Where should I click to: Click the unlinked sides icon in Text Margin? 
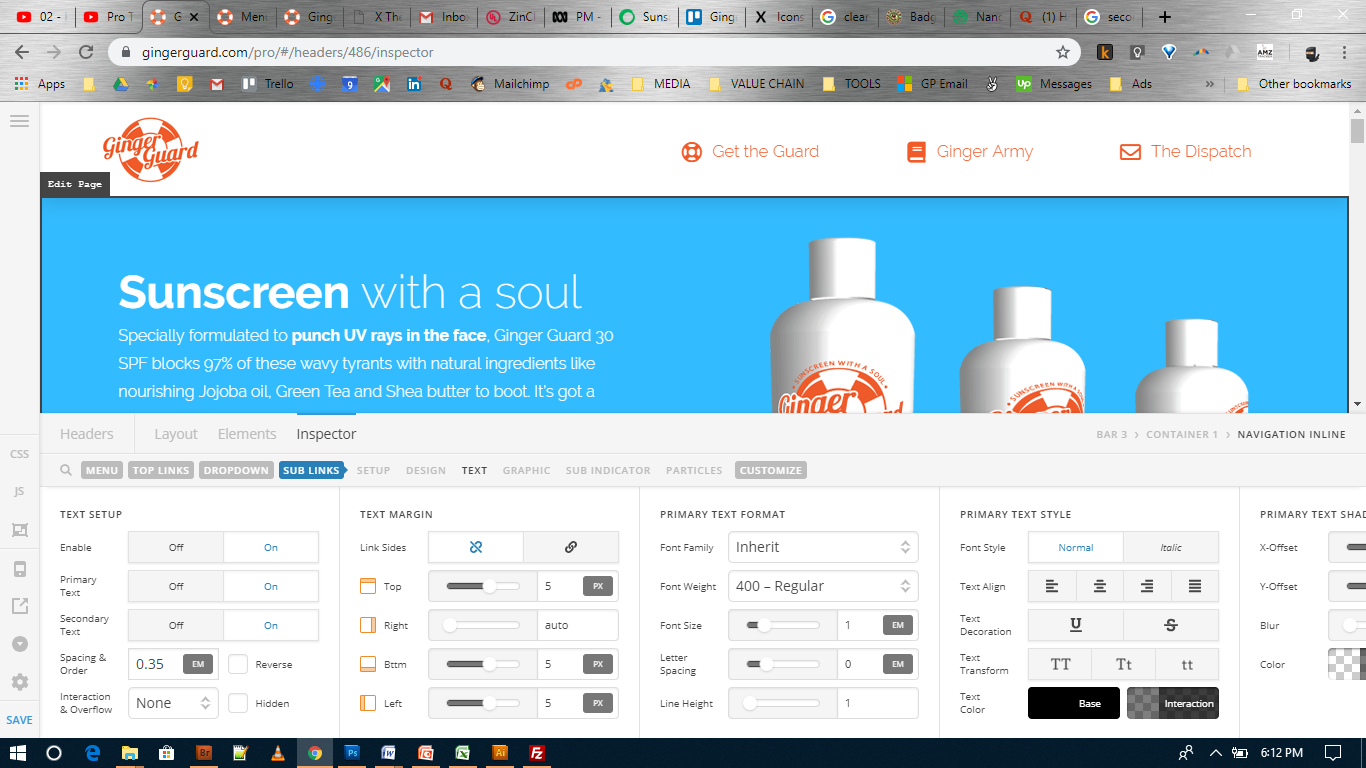pyautogui.click(x=476, y=547)
